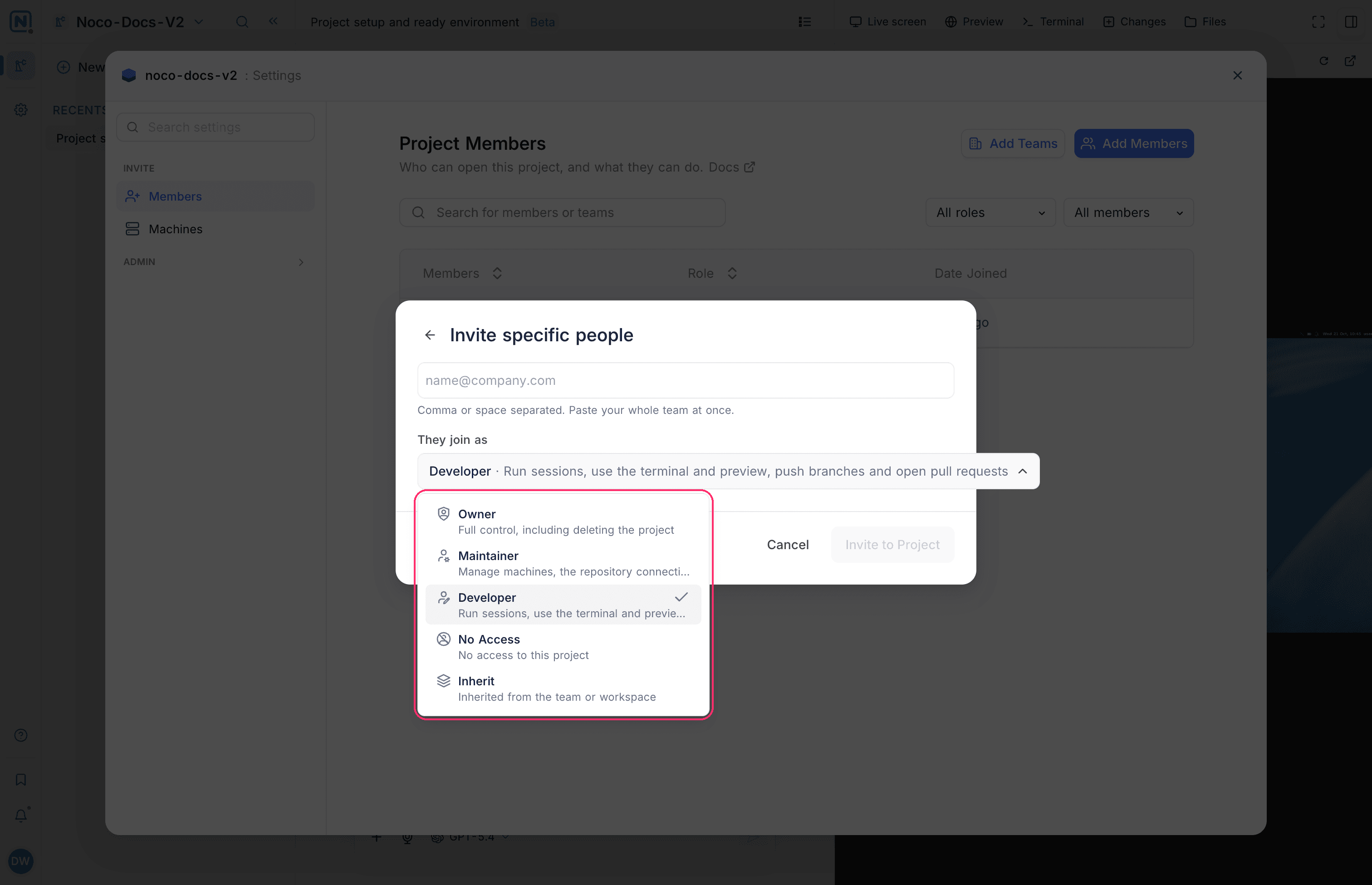
Task: Pick the Inherit role option
Action: [563, 688]
